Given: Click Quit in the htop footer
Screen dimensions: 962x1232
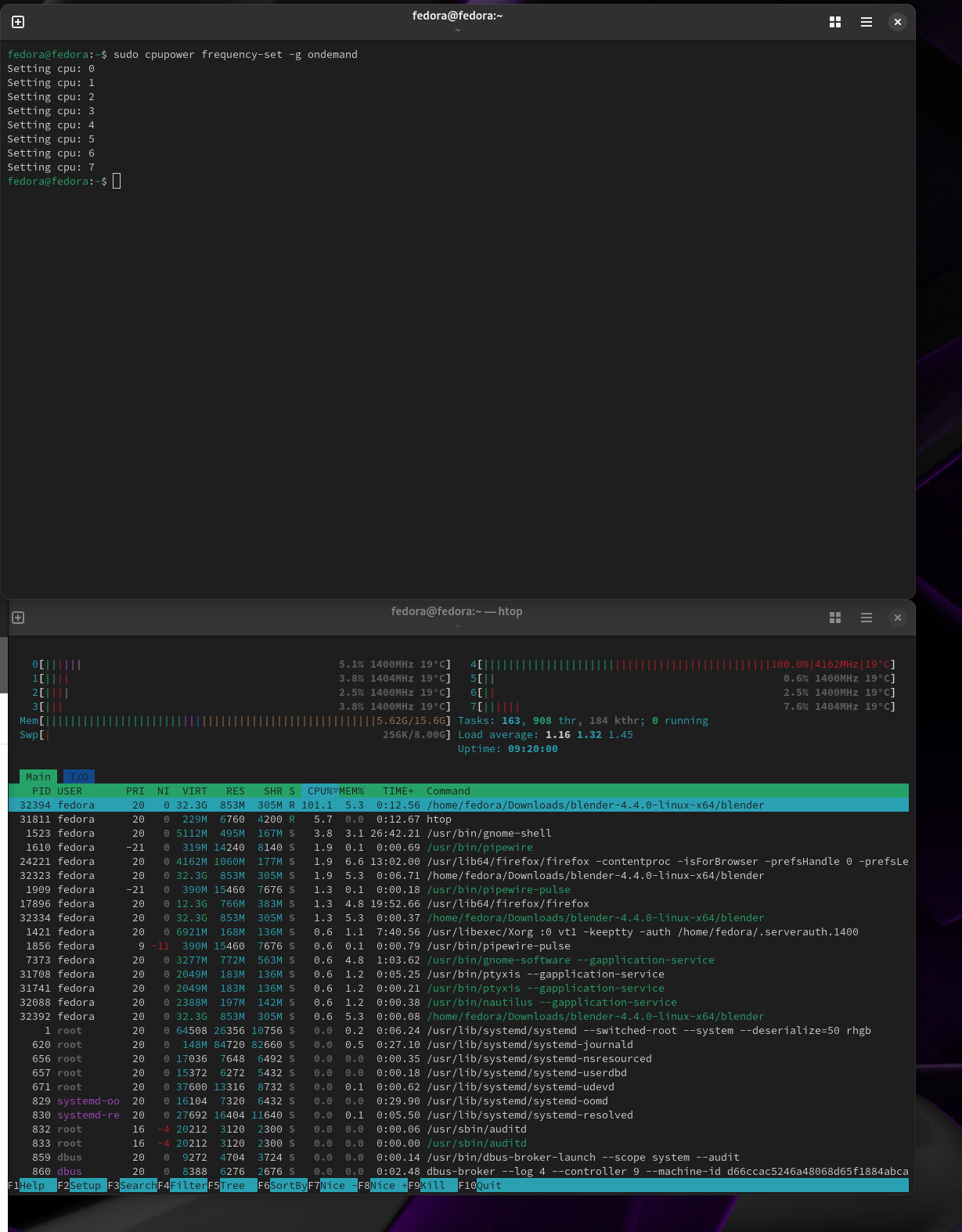Looking at the screenshot, I should tap(489, 1185).
